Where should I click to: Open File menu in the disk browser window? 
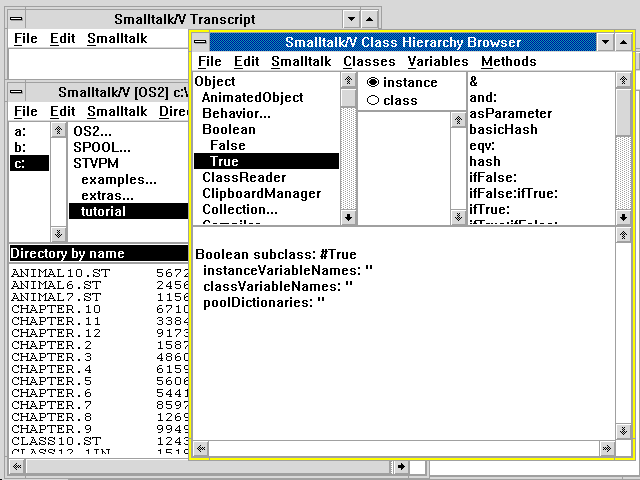coord(26,111)
